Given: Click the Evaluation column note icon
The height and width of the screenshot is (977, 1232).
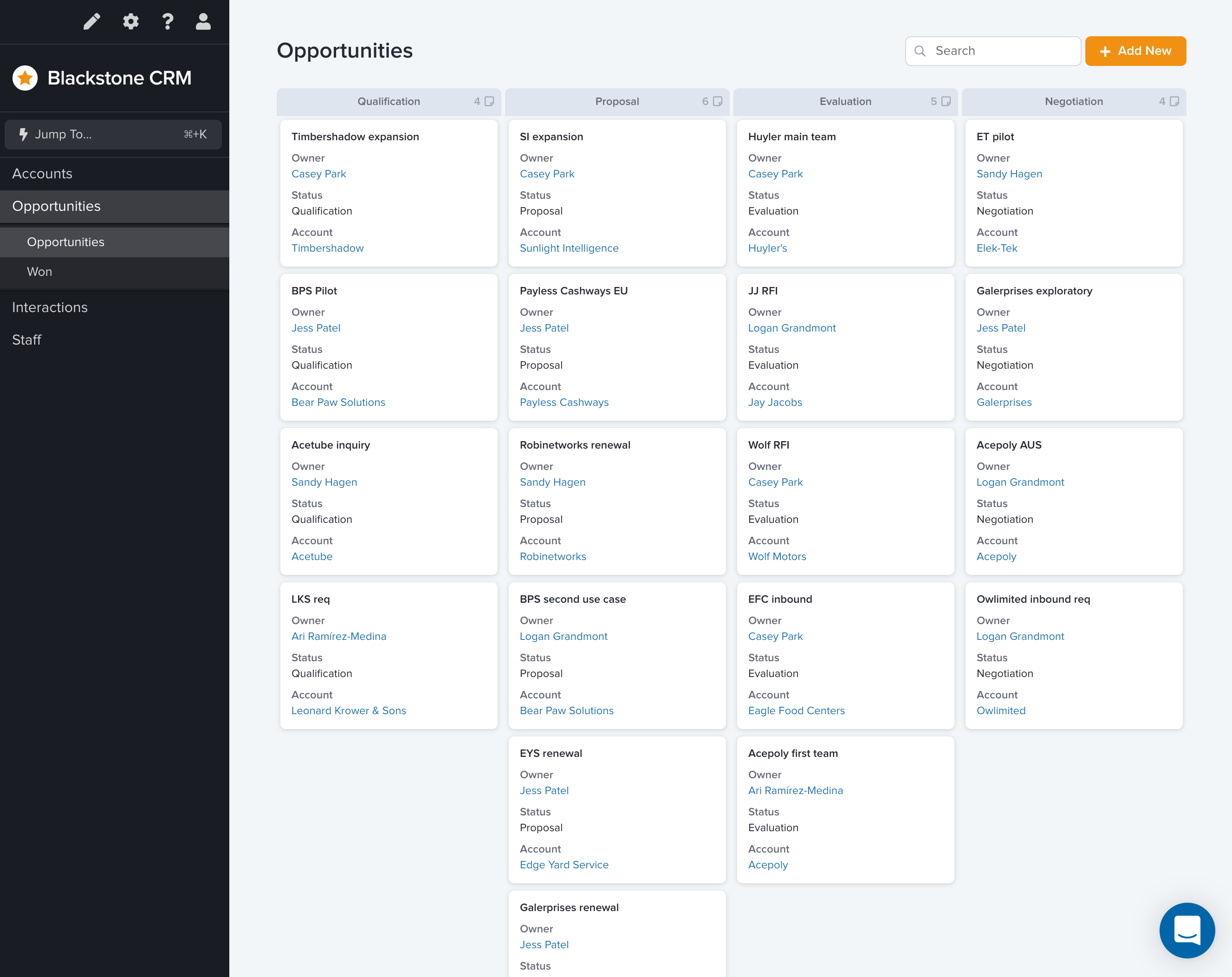Looking at the screenshot, I should coord(947,101).
